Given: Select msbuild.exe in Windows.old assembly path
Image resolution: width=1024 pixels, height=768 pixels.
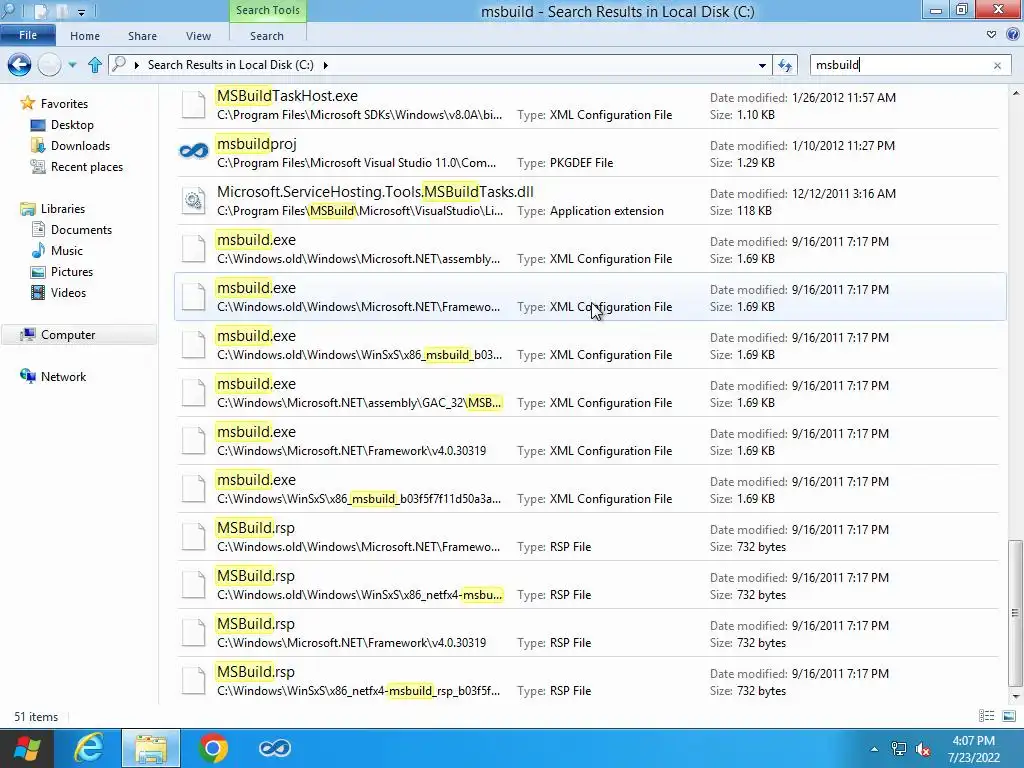Looking at the screenshot, I should (x=588, y=249).
